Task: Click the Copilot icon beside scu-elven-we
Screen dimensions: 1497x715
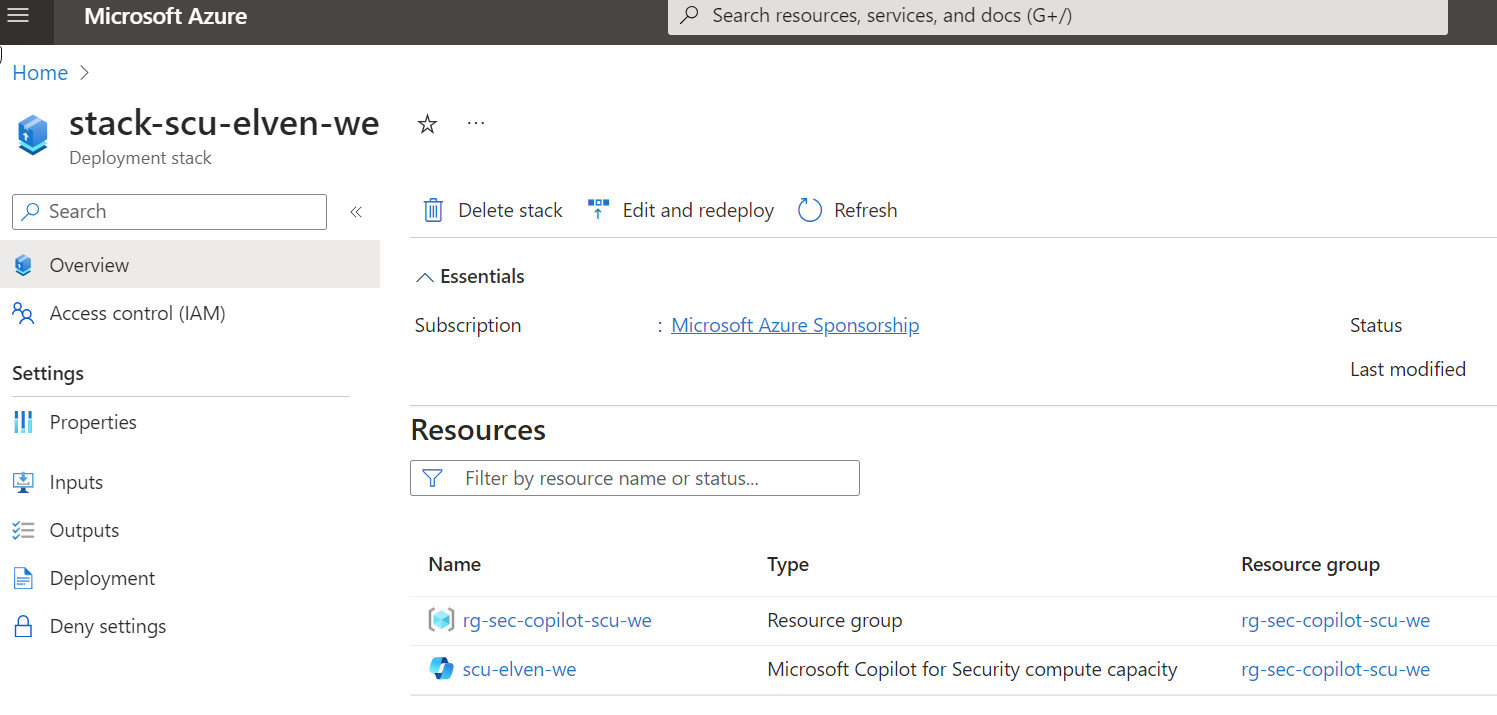Action: click(x=441, y=669)
